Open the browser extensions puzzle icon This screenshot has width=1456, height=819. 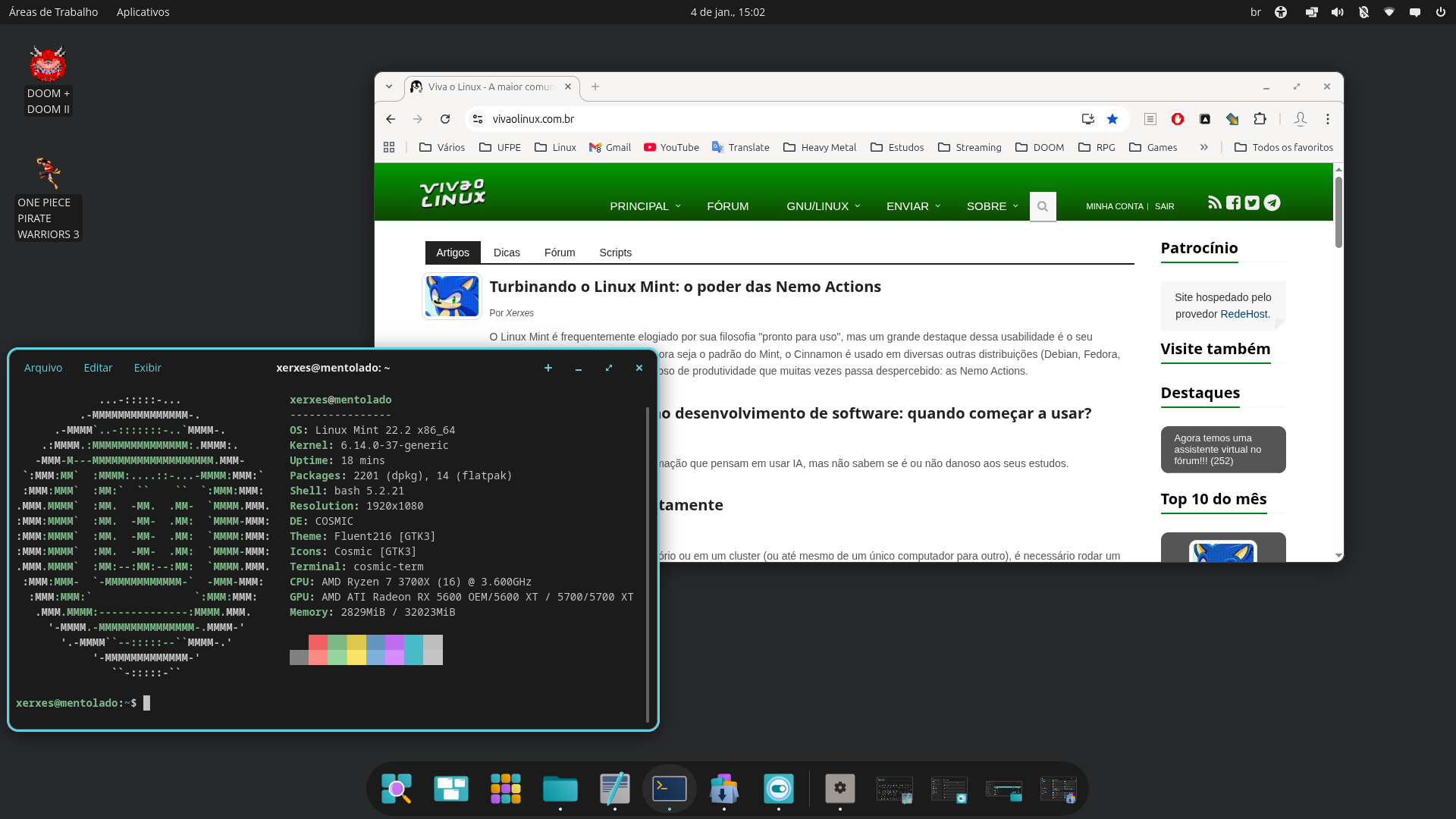[1260, 119]
